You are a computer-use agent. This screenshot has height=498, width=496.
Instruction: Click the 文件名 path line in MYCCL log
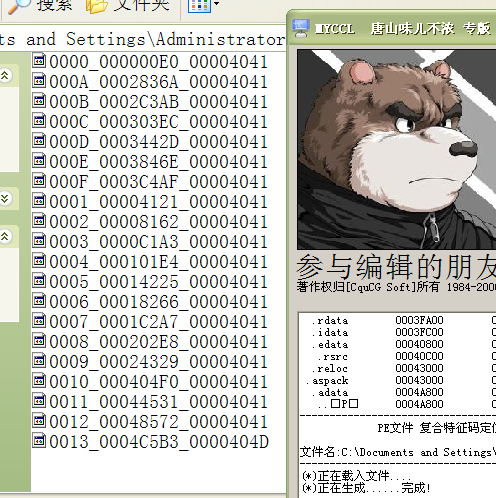click(398, 452)
